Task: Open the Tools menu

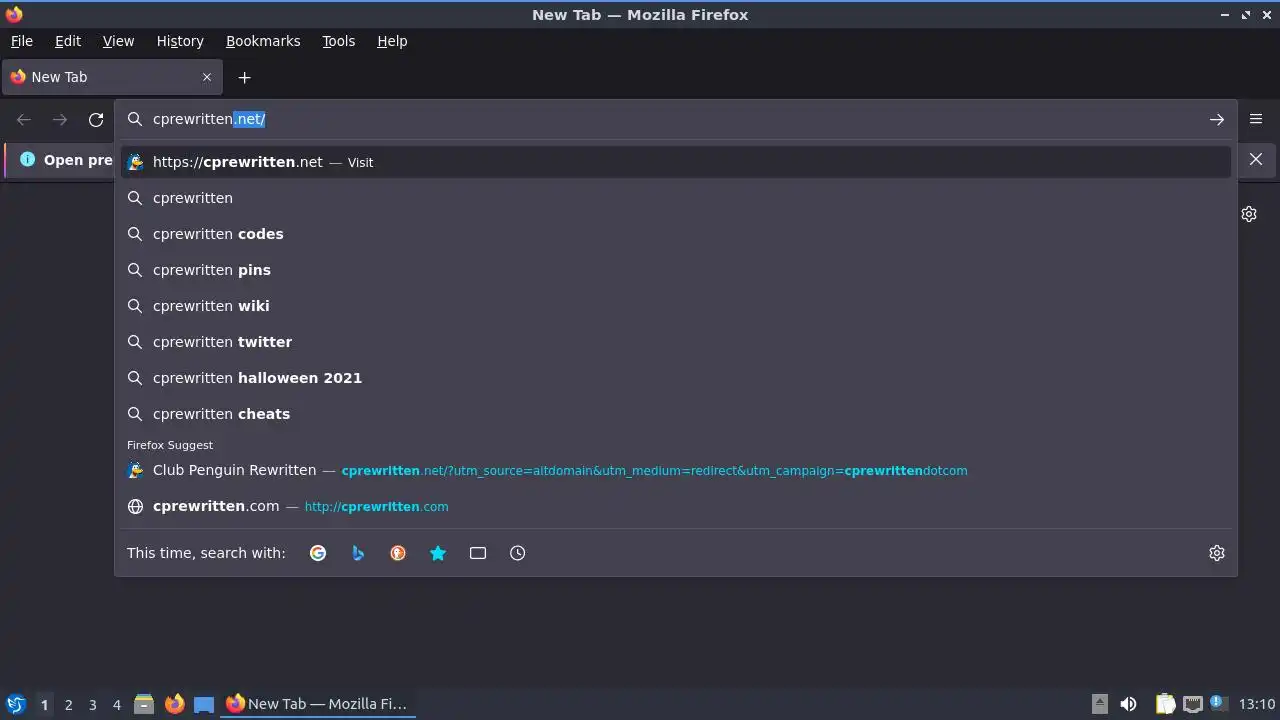Action: pyautogui.click(x=338, y=41)
